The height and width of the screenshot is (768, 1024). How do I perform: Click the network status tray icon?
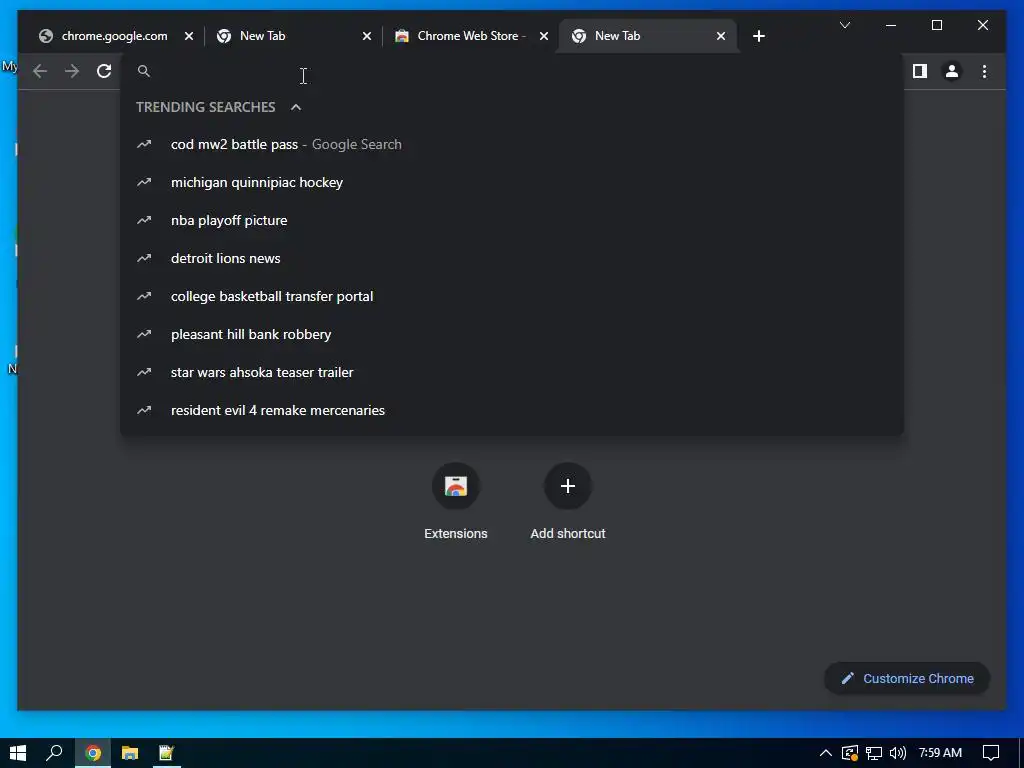pyautogui.click(x=874, y=753)
